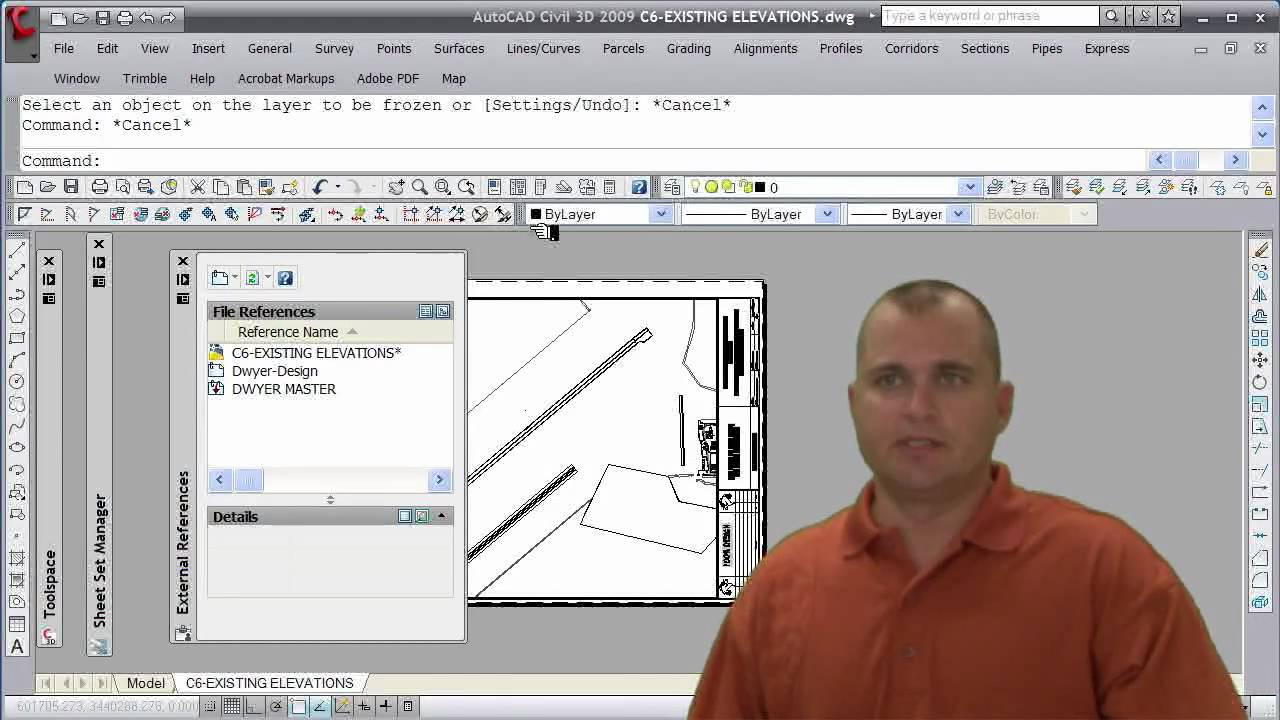Open the Corridors menu
1280x720 pixels.
(911, 48)
